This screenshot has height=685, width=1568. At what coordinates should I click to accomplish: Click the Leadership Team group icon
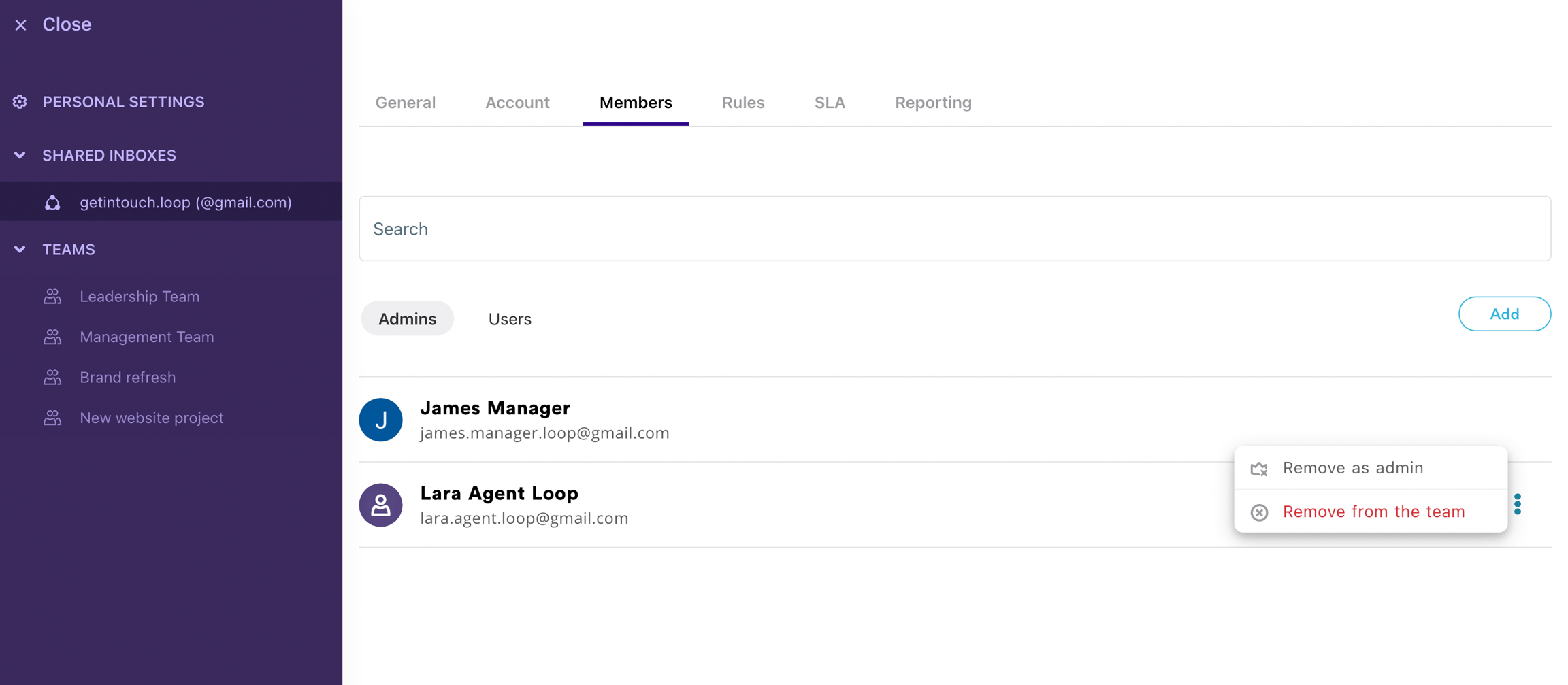point(52,297)
